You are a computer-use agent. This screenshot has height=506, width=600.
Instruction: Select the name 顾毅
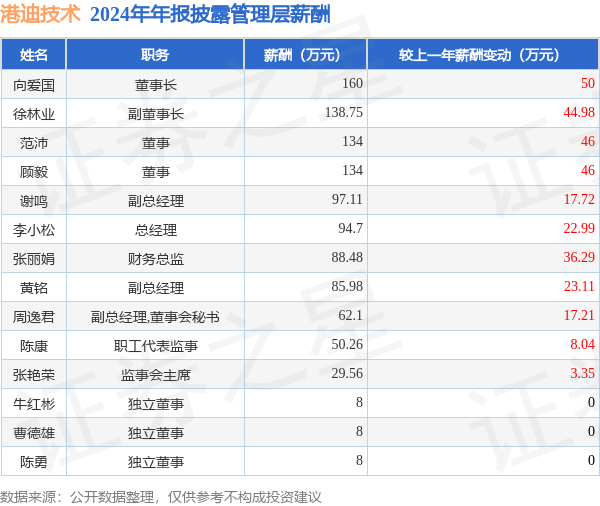(34, 172)
